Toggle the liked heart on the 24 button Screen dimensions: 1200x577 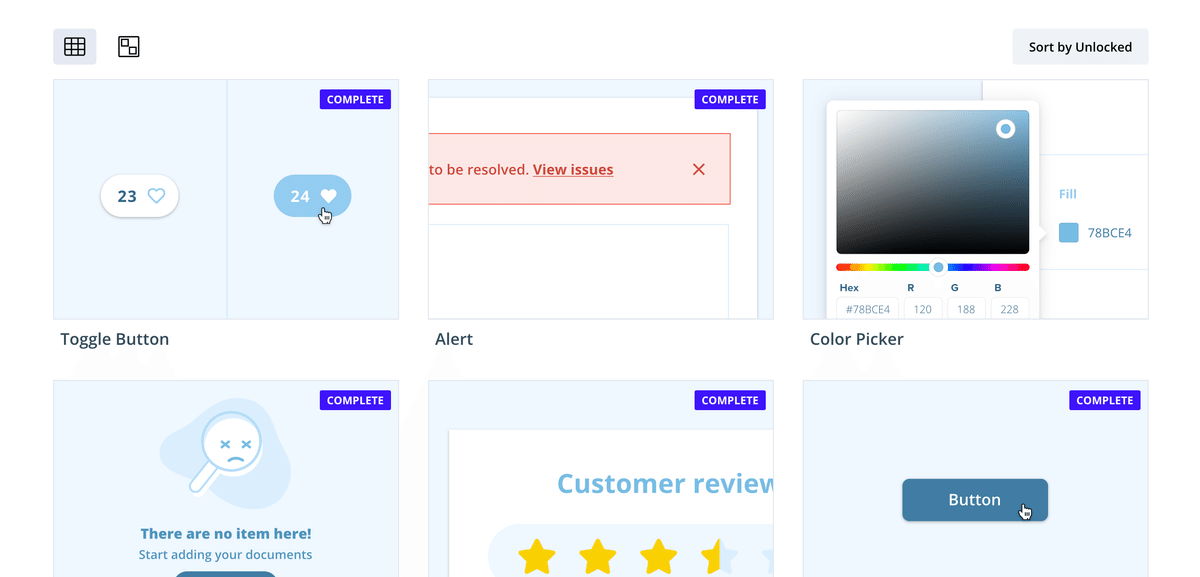[328, 195]
